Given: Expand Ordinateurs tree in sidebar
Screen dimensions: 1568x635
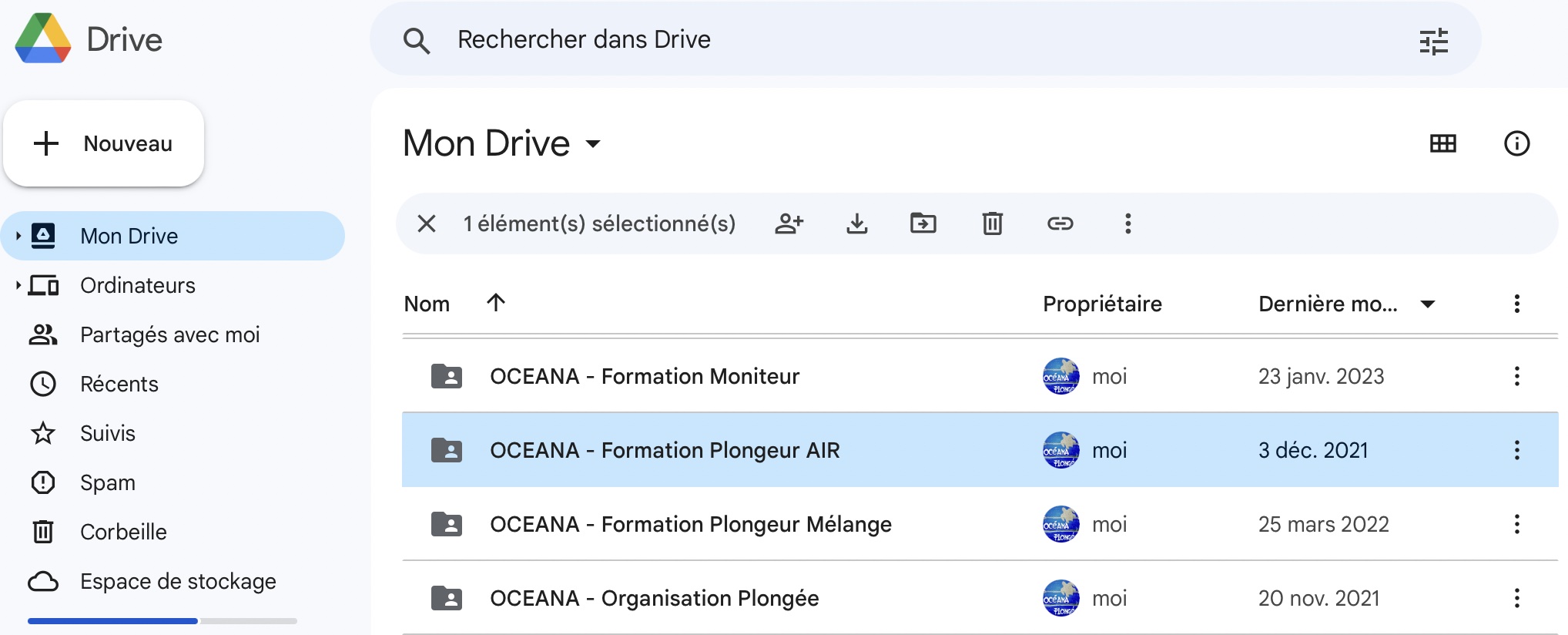Looking at the screenshot, I should tap(18, 285).
